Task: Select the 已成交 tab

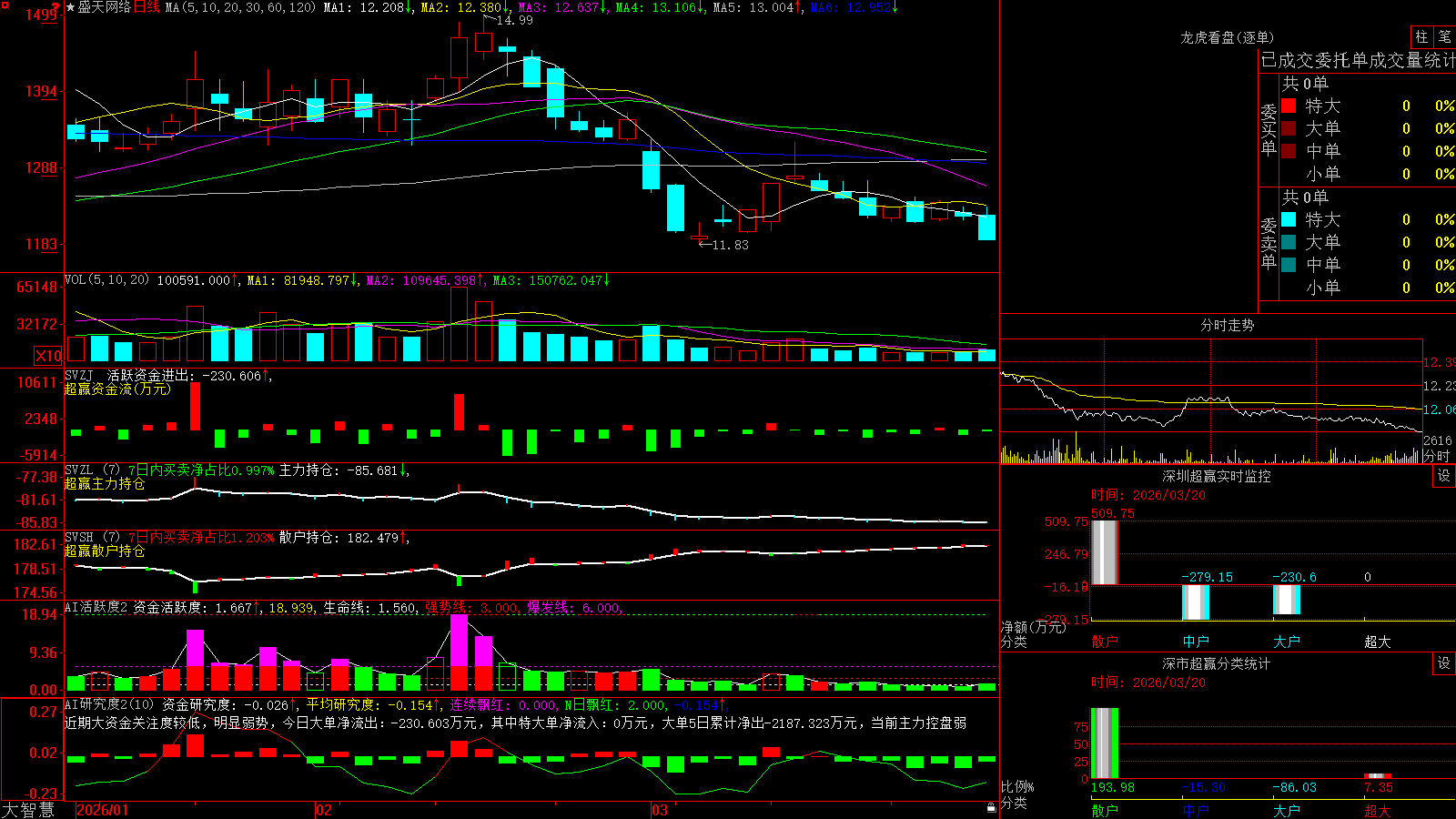Action: 1288,60
